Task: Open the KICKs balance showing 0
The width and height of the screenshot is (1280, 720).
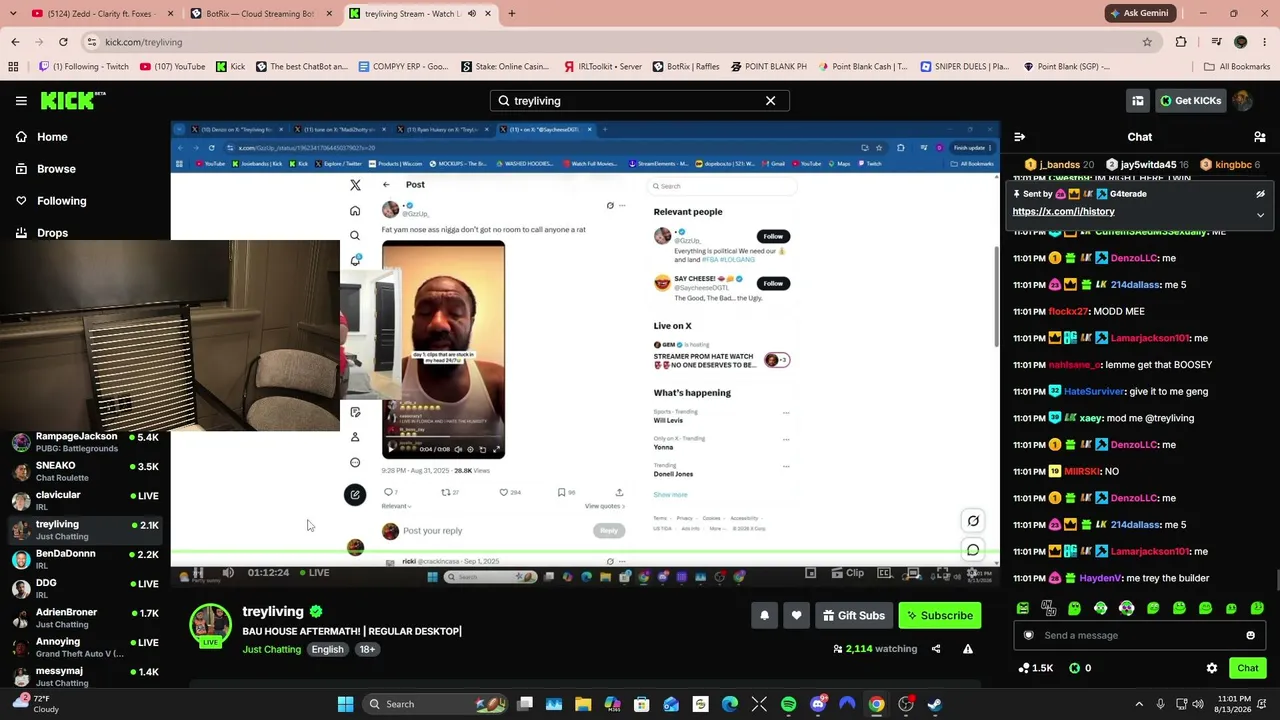Action: pos(1080,668)
